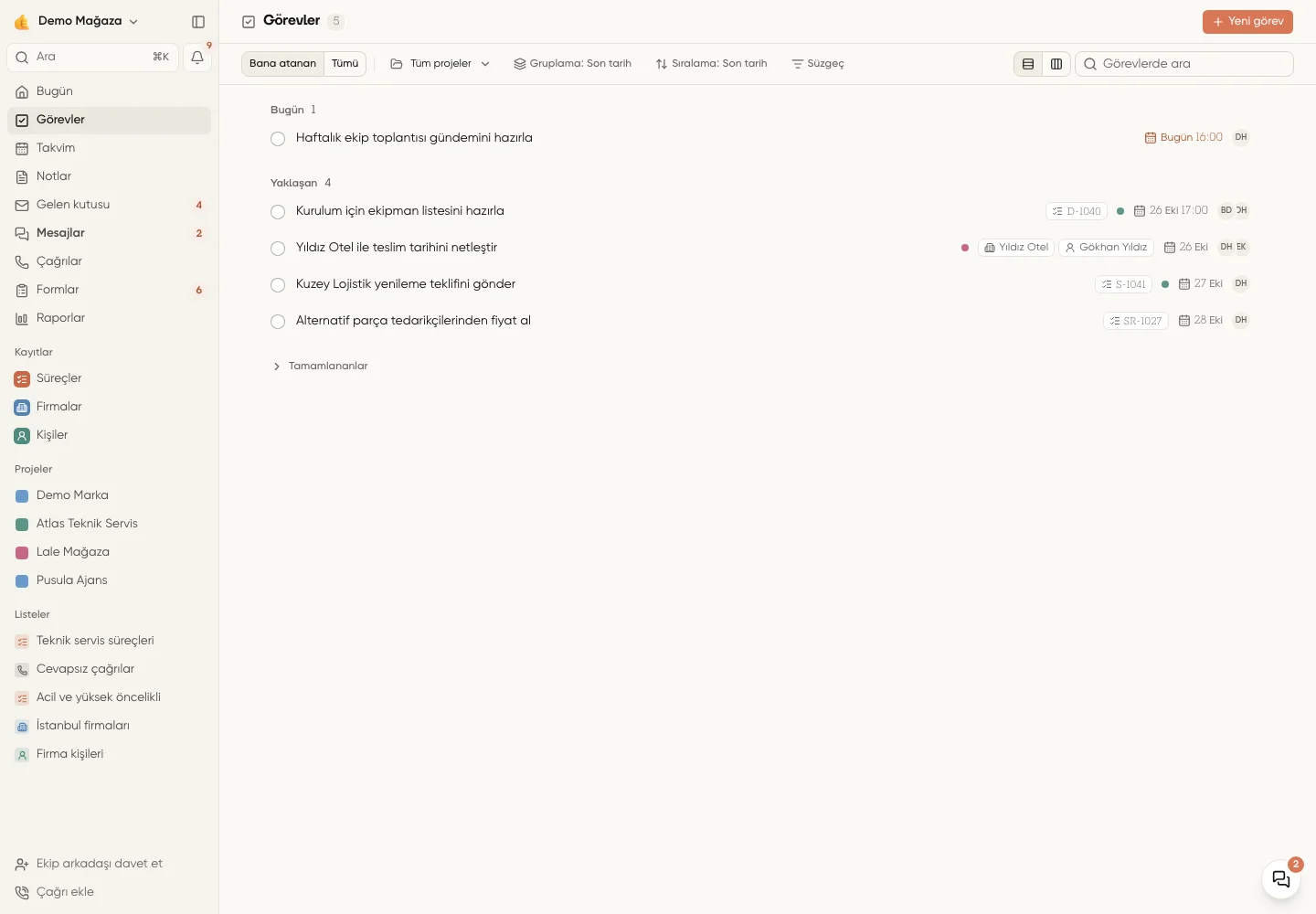Mark 'Alternatif parça tedarikçilerinden' task done
This screenshot has width=1316, height=914.
point(278,322)
